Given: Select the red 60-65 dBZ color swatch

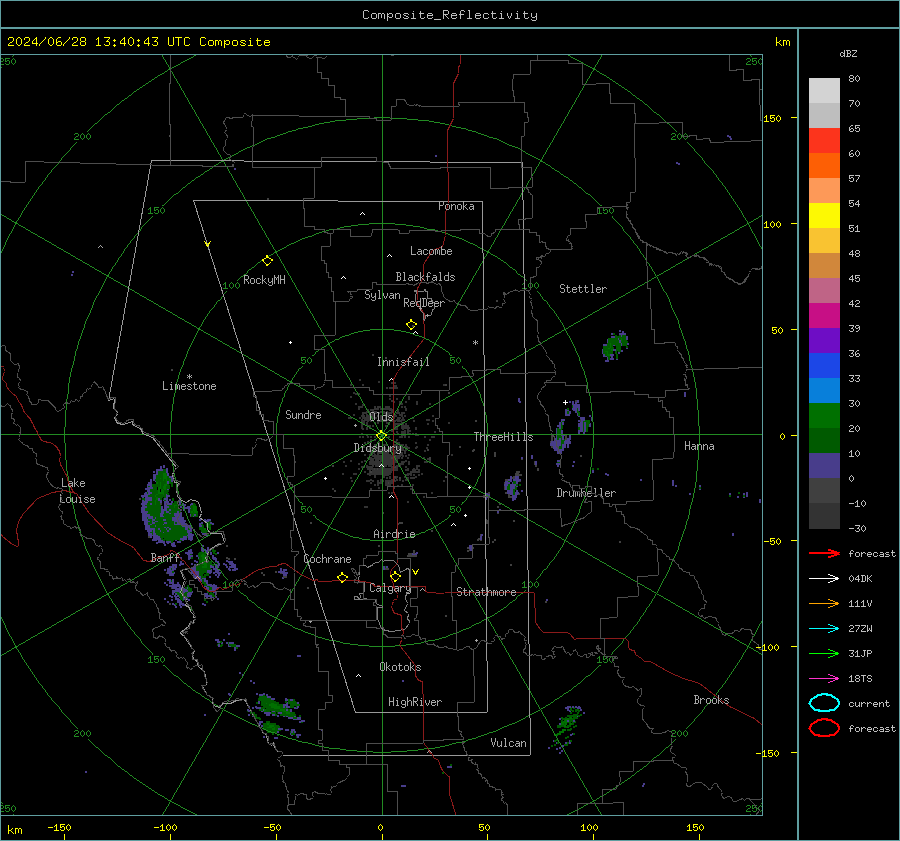Looking at the screenshot, I should coord(824,141).
